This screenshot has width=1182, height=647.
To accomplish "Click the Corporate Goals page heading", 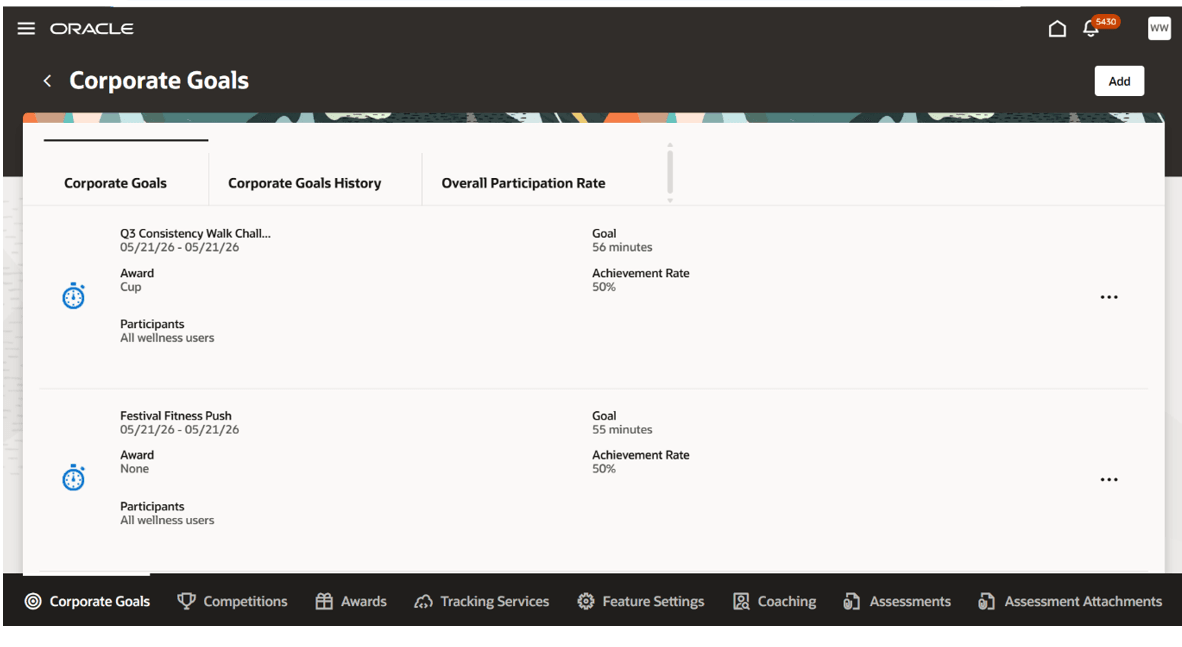I will click(159, 81).
